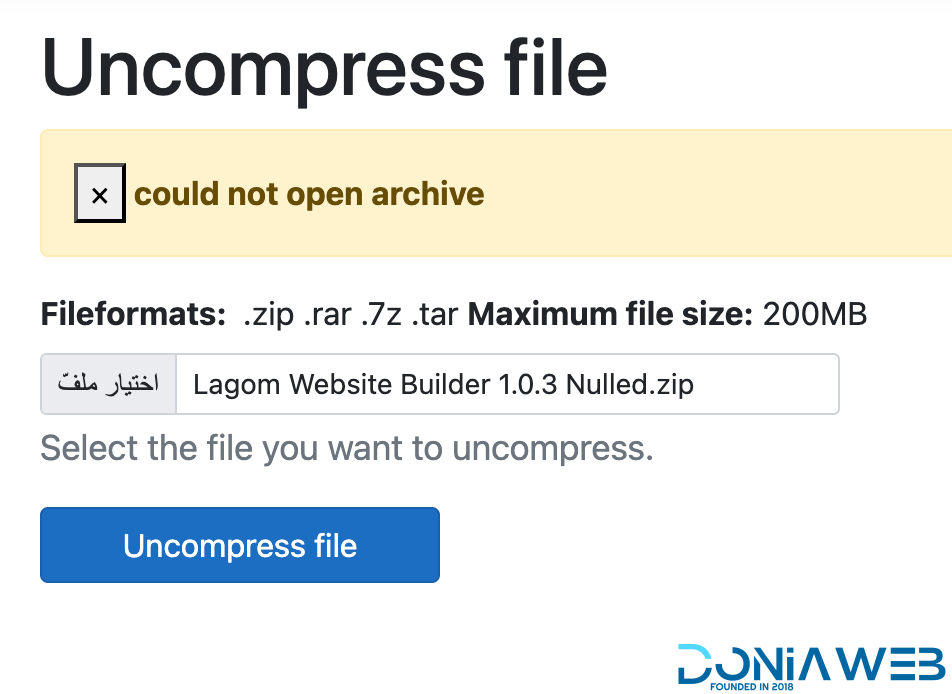The height and width of the screenshot is (694, 952).
Task: Click the 200MB size value
Action: pos(815,315)
